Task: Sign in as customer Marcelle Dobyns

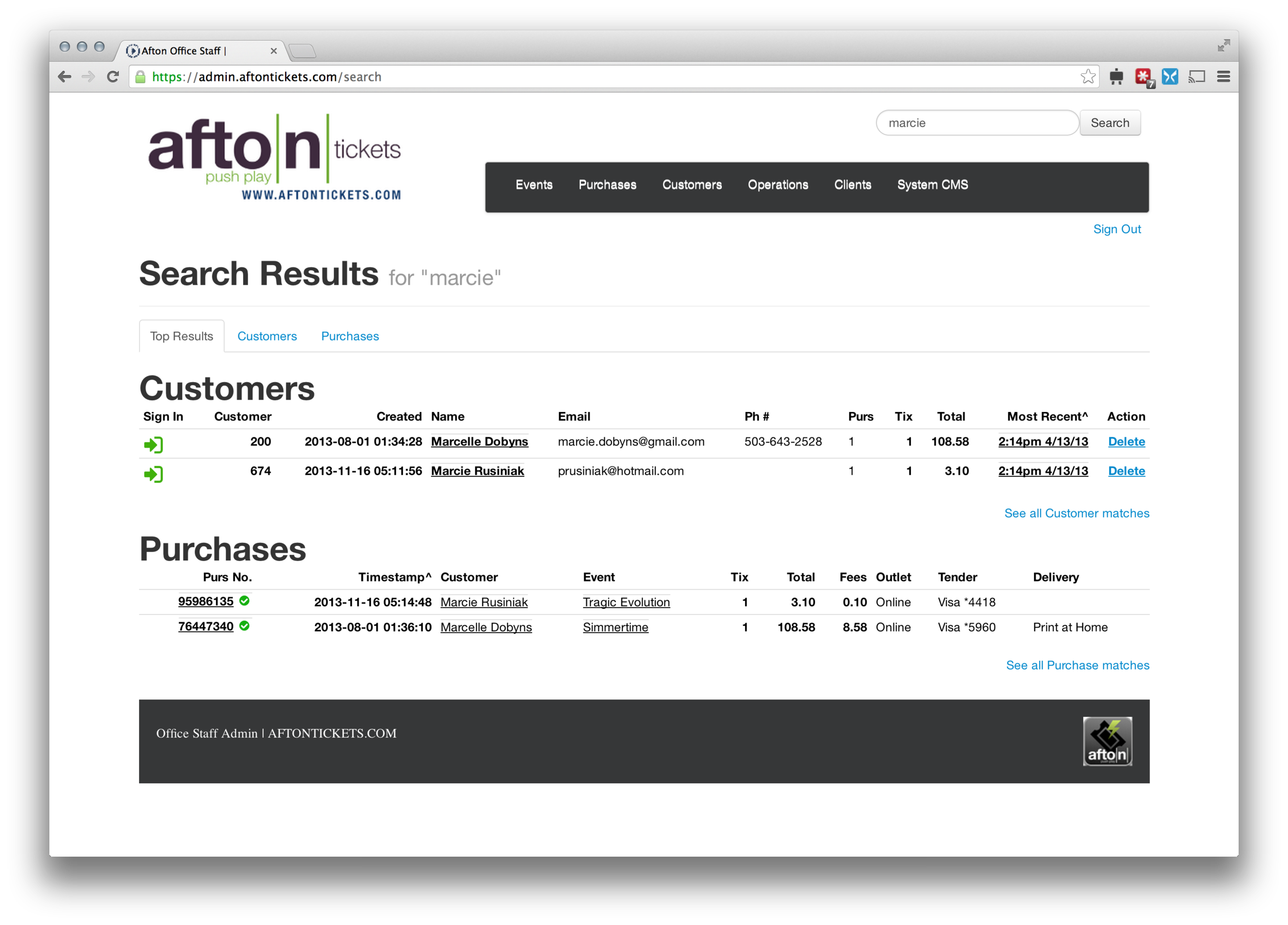Action: 154,444
